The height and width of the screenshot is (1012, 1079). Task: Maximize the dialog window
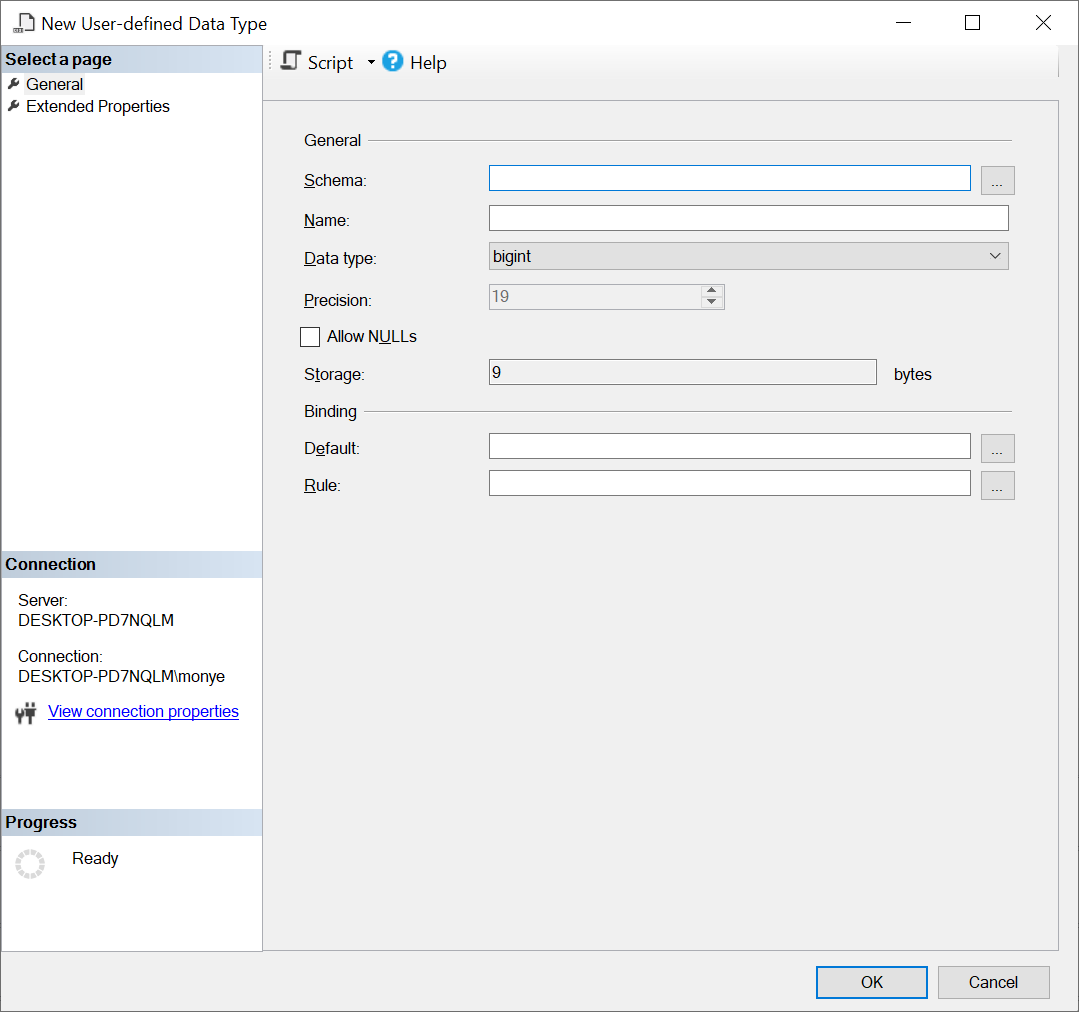click(972, 23)
